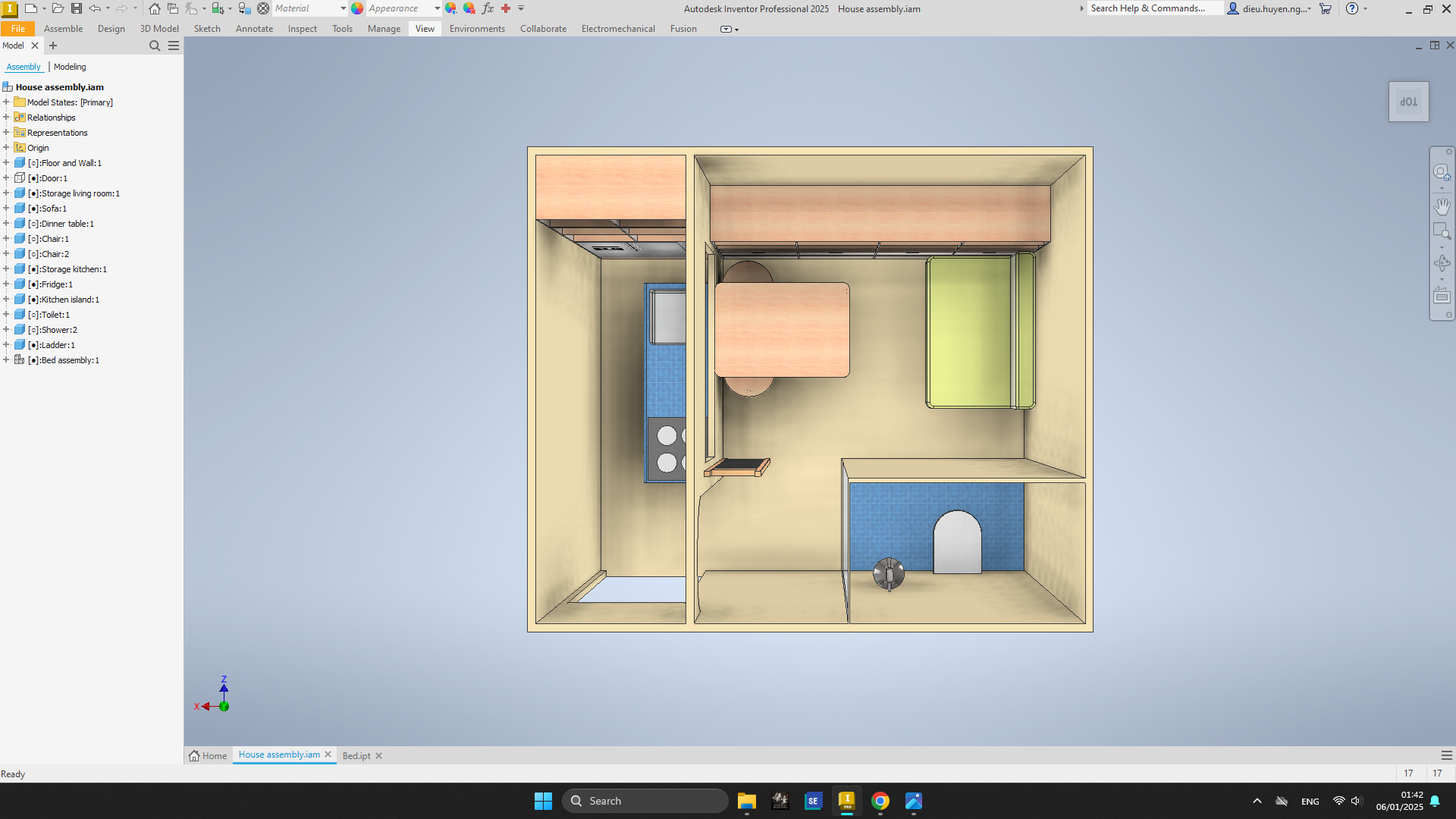Open navigation bar customize options button
Image resolution: width=1456 pixels, height=819 pixels.
coord(1448,315)
